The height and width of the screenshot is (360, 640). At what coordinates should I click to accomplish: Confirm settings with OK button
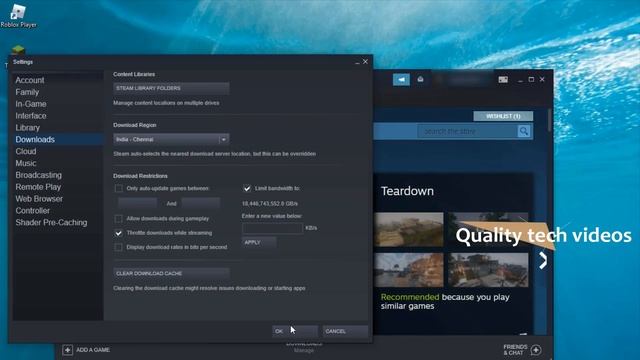[x=295, y=331]
